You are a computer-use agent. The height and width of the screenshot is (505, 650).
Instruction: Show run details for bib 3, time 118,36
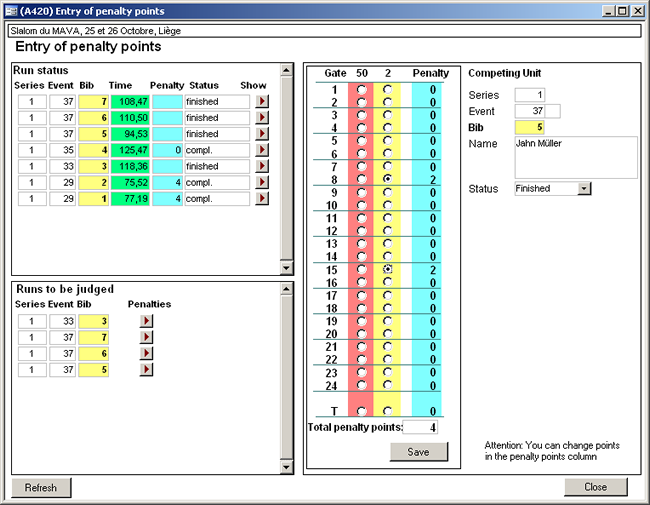[262, 166]
